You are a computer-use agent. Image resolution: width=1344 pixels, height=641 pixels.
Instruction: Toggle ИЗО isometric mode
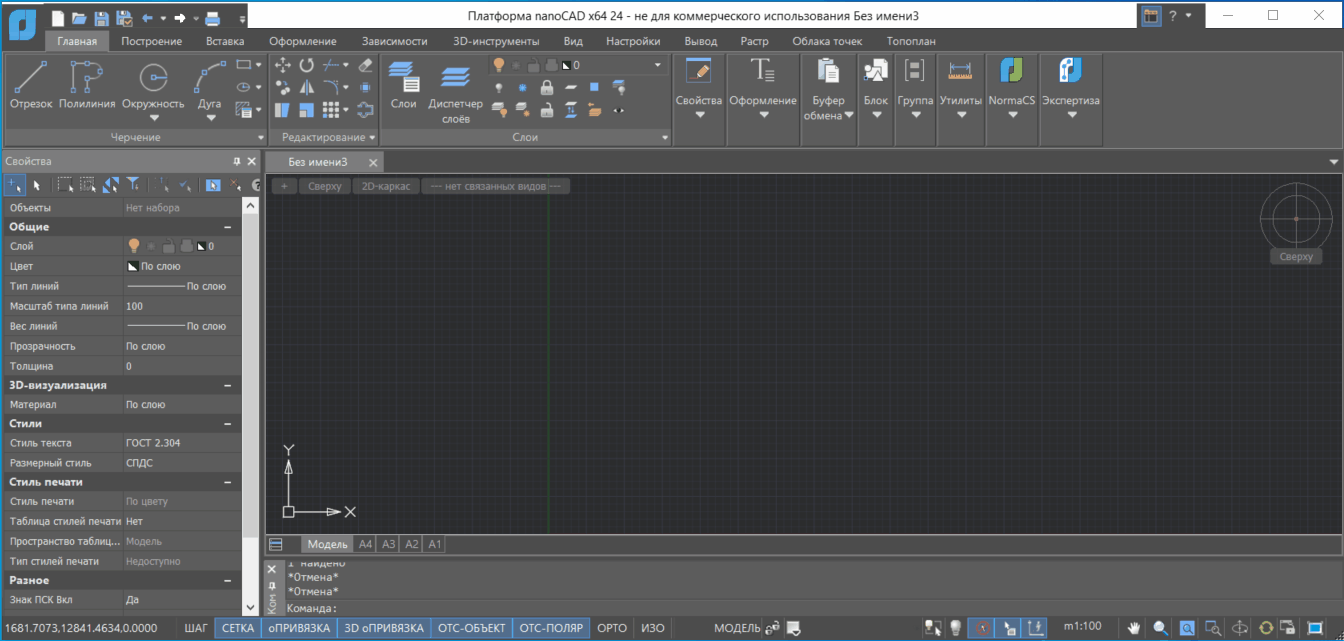click(653, 628)
